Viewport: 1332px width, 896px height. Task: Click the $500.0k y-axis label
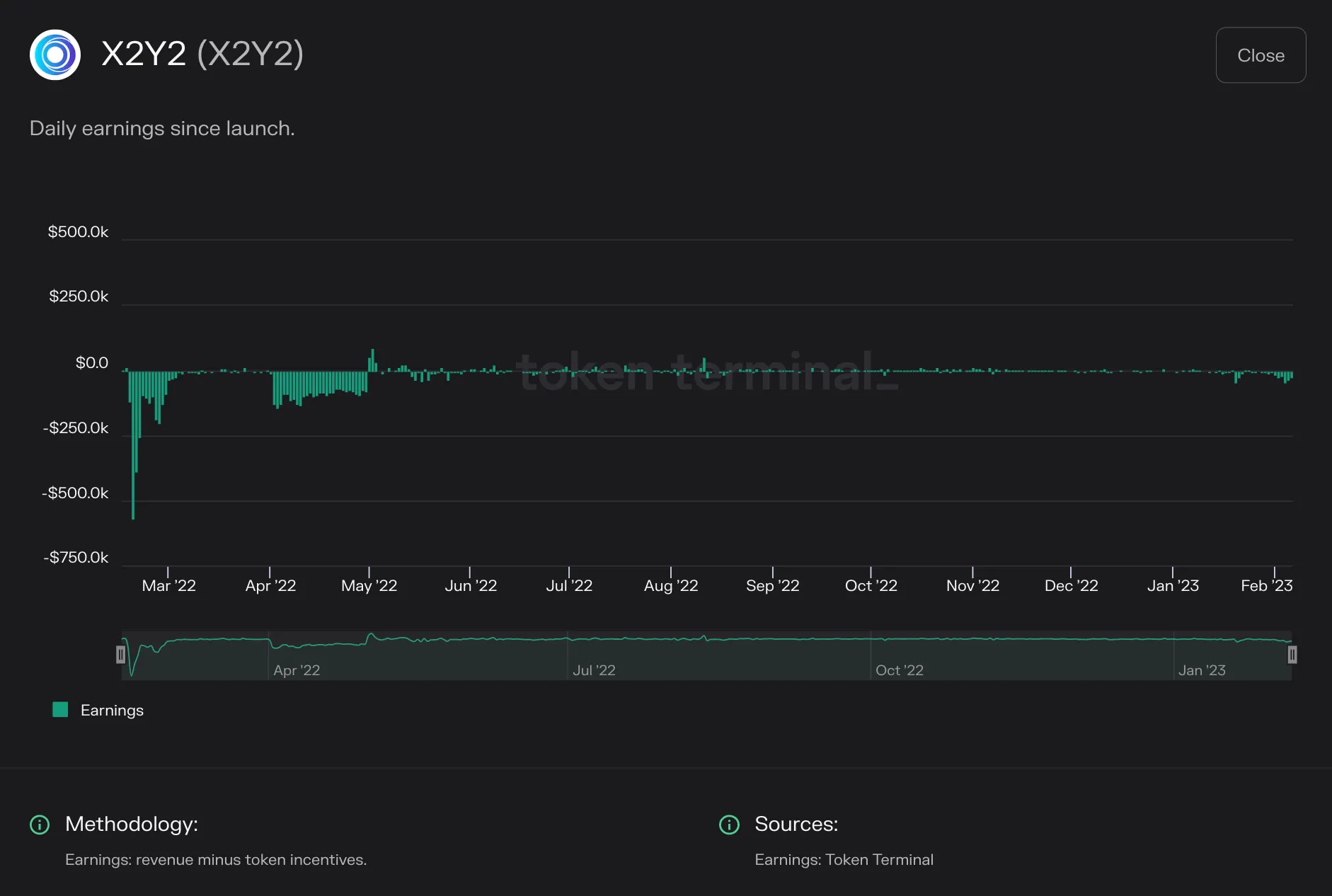78,232
